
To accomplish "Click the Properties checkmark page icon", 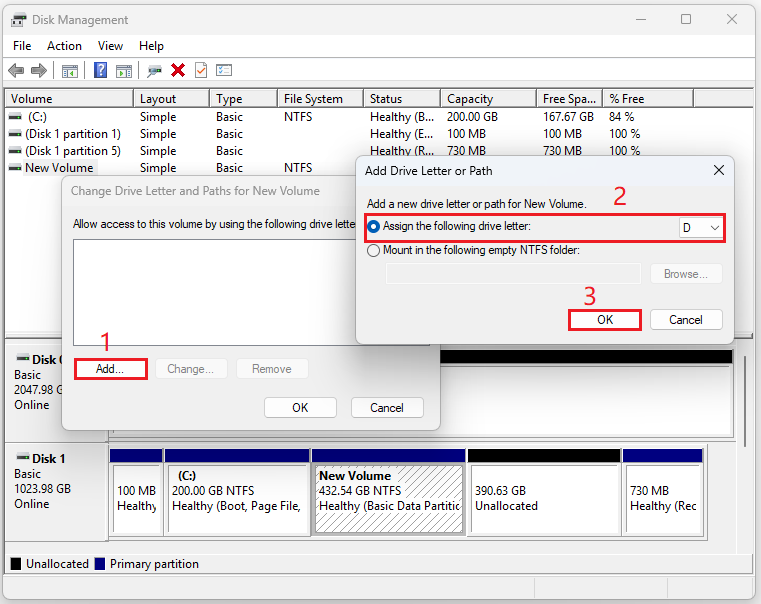I will 201,71.
